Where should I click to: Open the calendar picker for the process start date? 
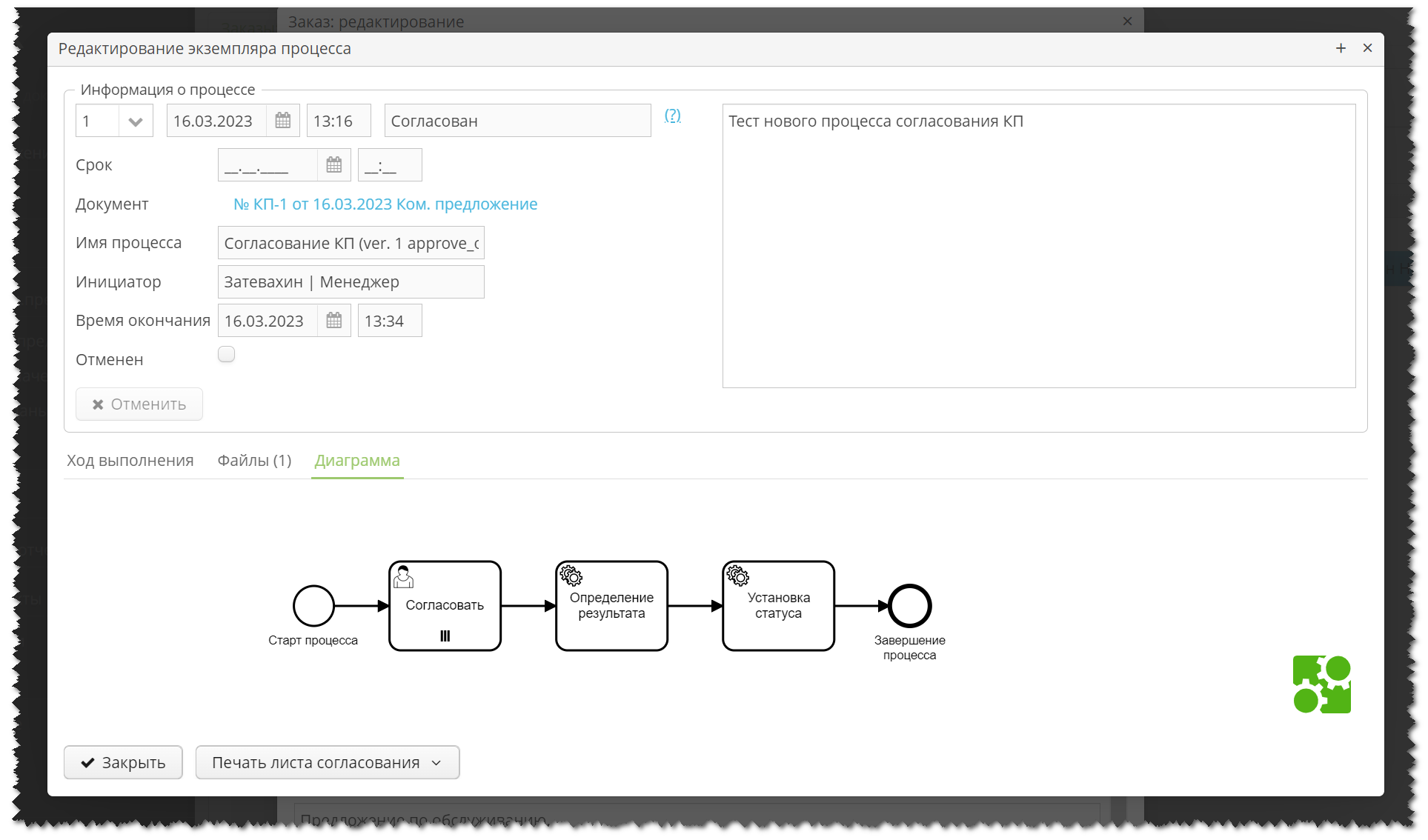282,120
